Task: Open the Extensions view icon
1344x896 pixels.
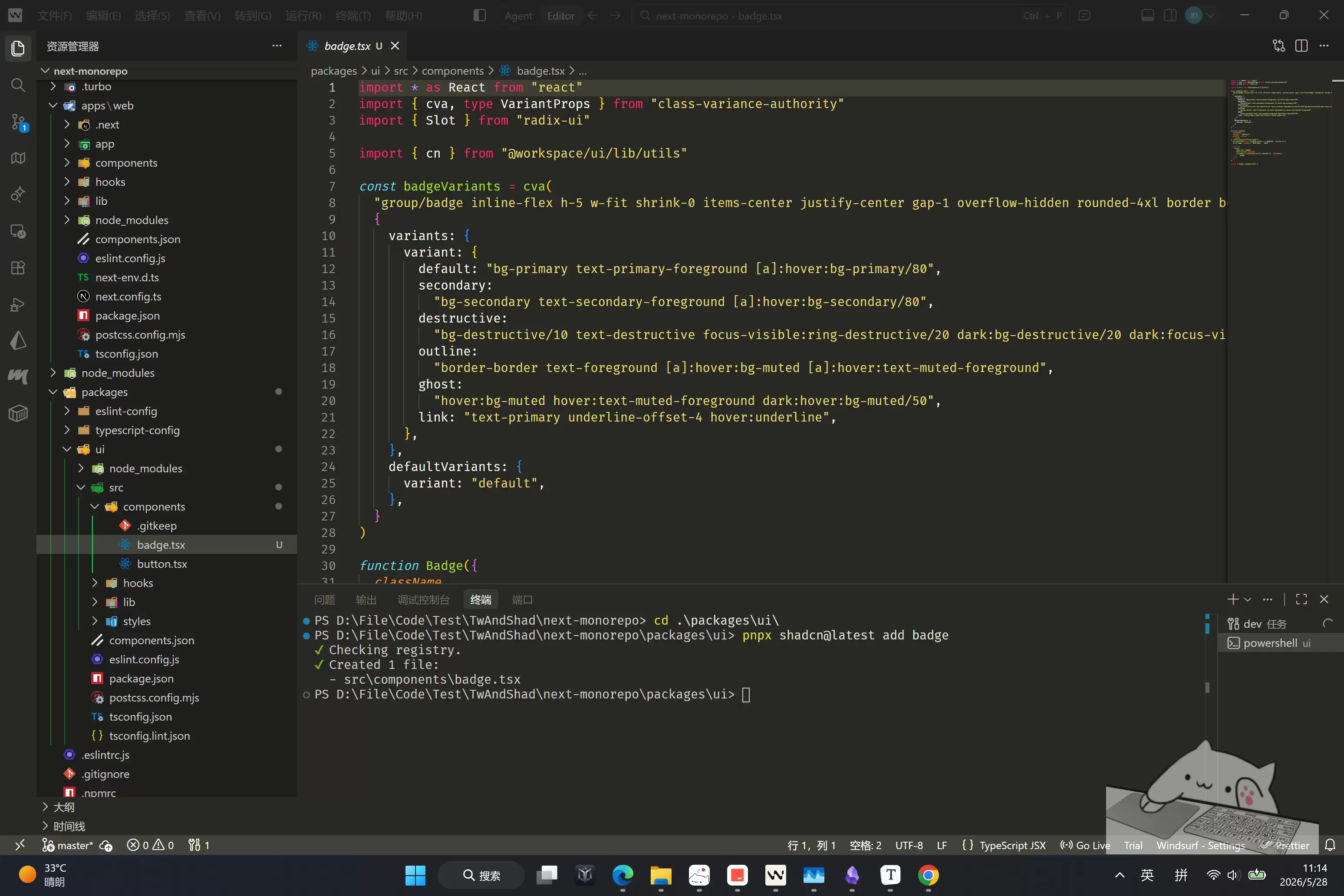Action: tap(18, 267)
